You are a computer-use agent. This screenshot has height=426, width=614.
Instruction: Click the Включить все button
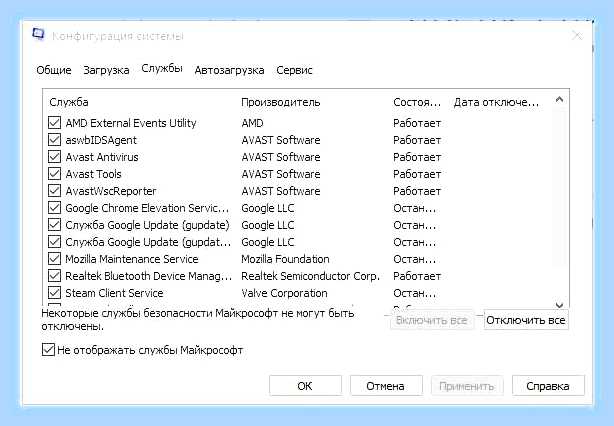click(432, 320)
